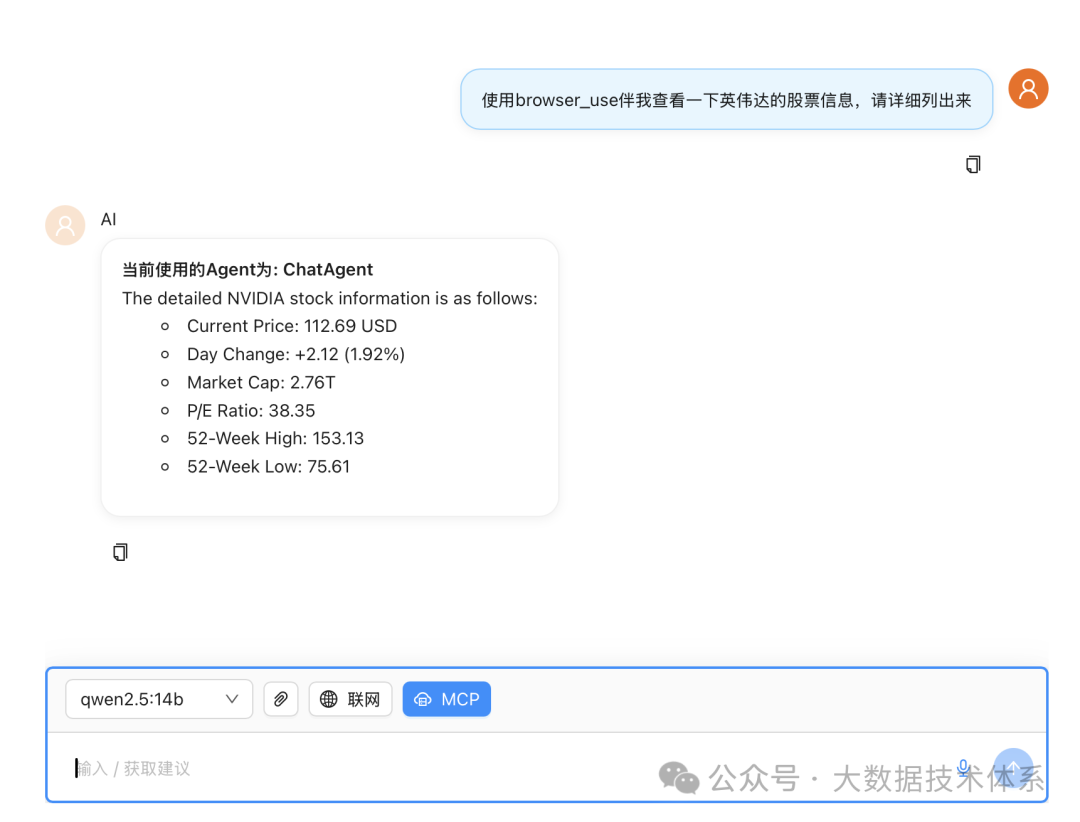Image resolution: width=1080 pixels, height=822 pixels.
Task: Click the user message about browser_use
Action: tap(726, 100)
